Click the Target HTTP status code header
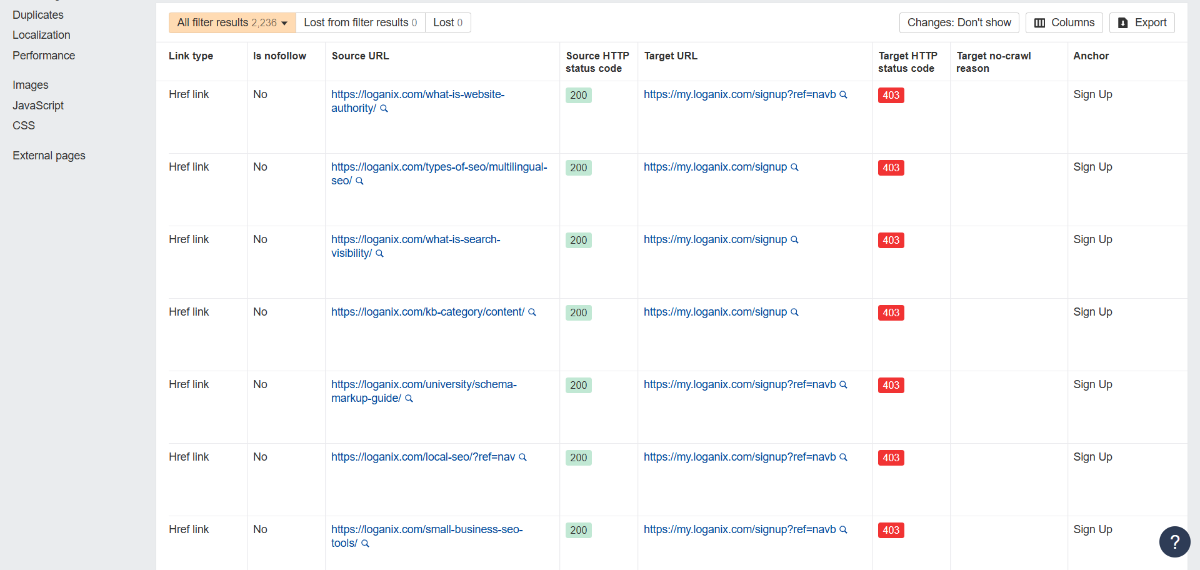The width and height of the screenshot is (1200, 570). point(907,62)
